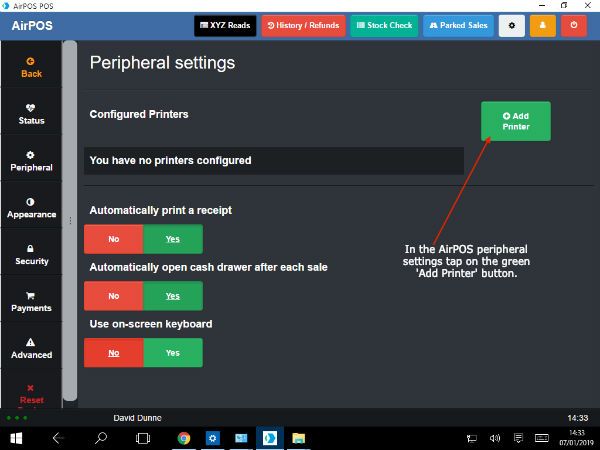Click the volume tray icon
Image resolution: width=600 pixels, height=450 pixels.
pos(495,438)
